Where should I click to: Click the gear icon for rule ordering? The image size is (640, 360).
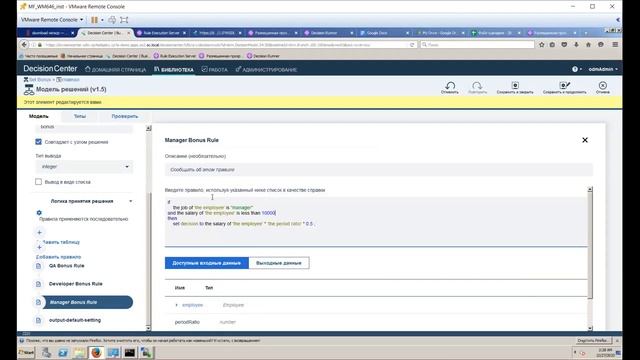39,213
